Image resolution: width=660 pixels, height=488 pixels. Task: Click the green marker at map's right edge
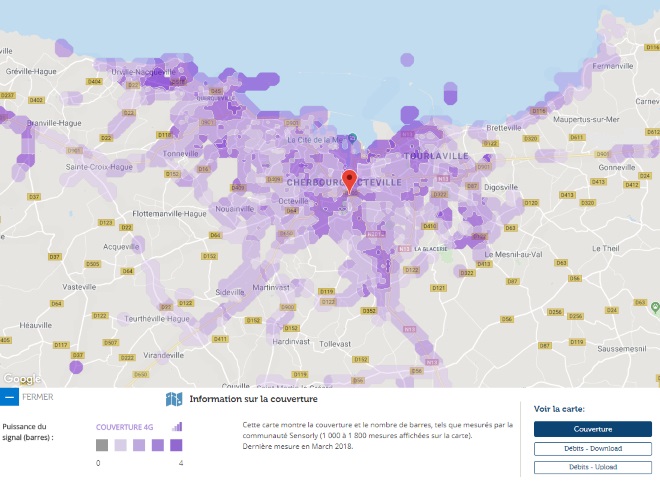pyautogui.click(x=654, y=308)
